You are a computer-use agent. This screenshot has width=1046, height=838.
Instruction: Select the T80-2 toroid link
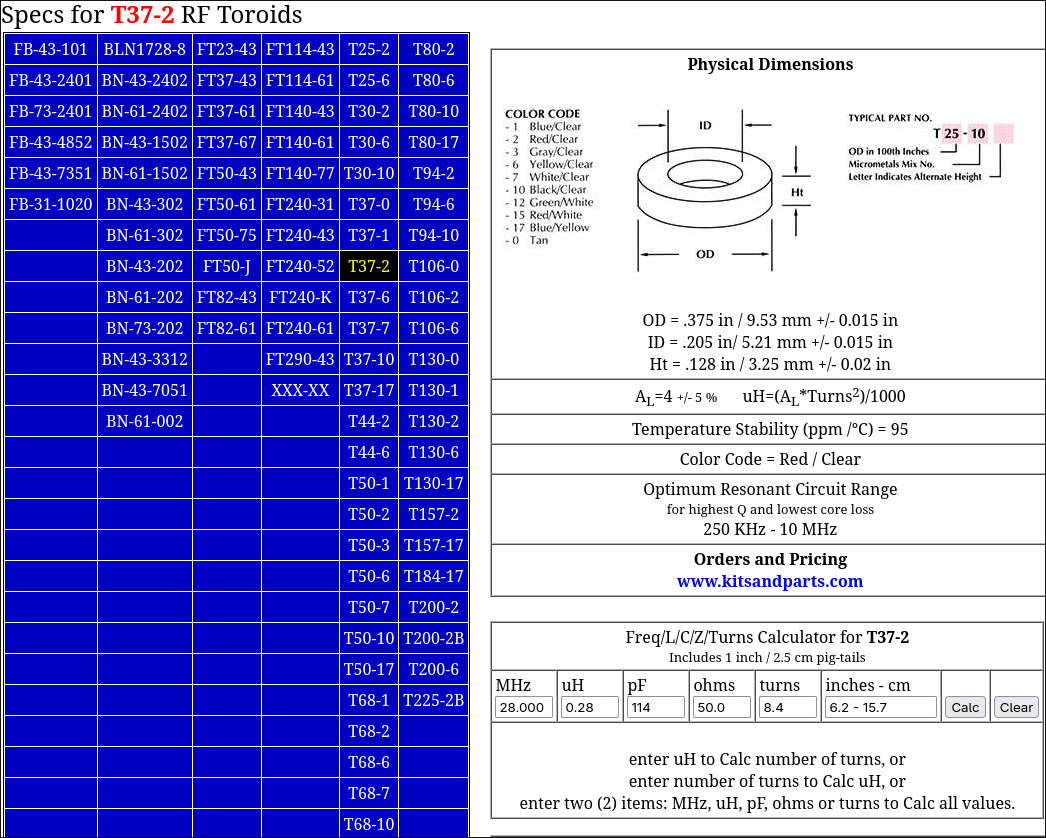(433, 49)
